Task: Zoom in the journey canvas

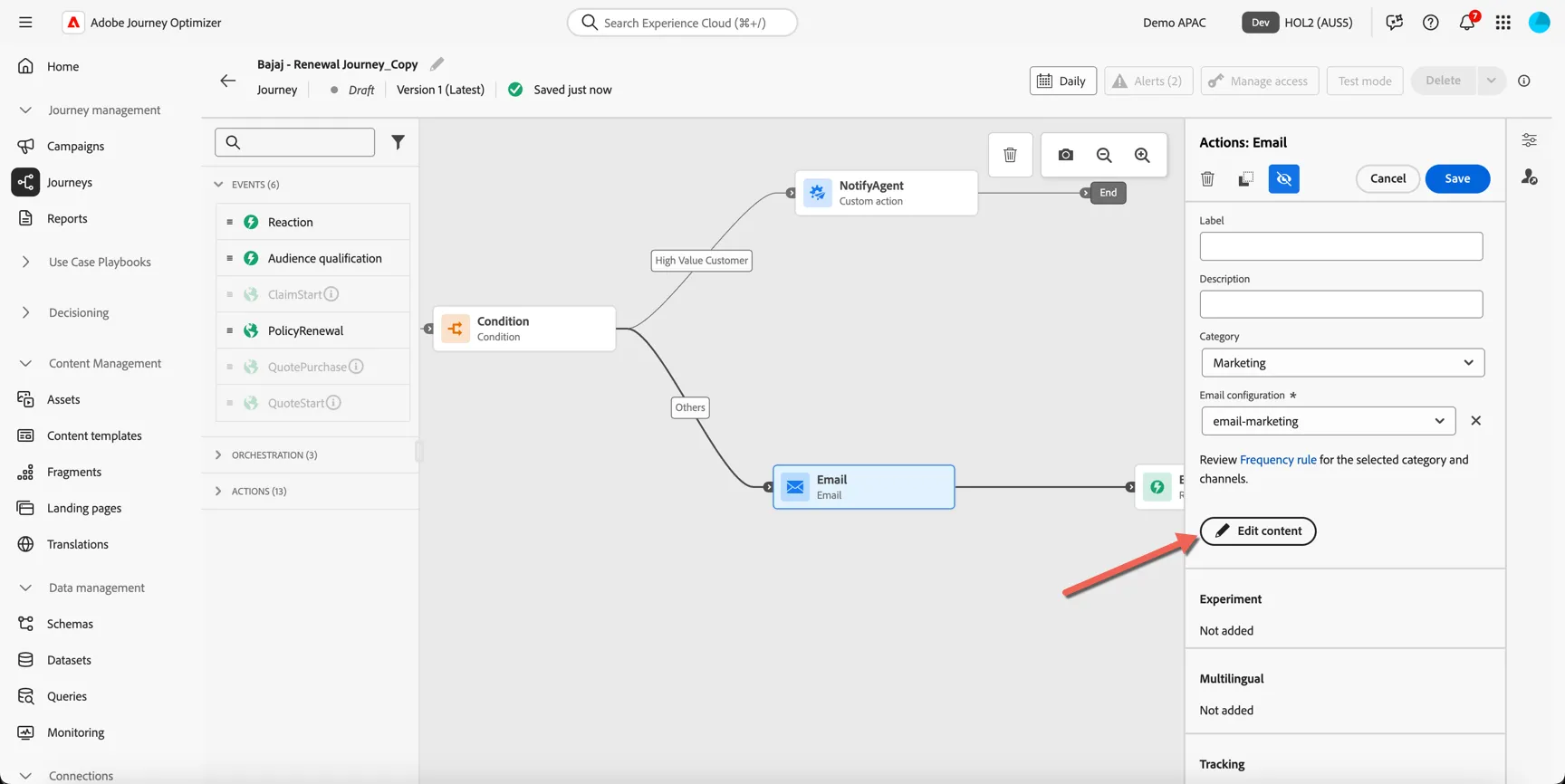Action: pos(1142,155)
